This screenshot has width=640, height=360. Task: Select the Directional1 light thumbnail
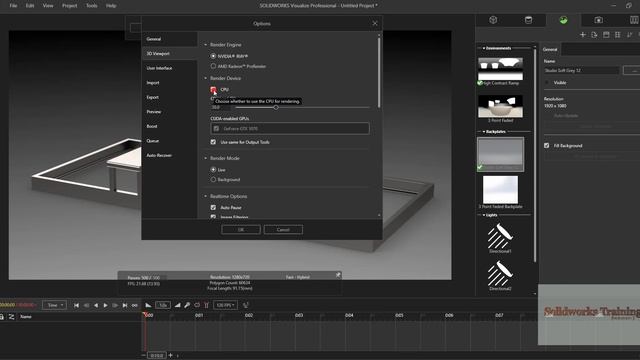pyautogui.click(x=500, y=236)
